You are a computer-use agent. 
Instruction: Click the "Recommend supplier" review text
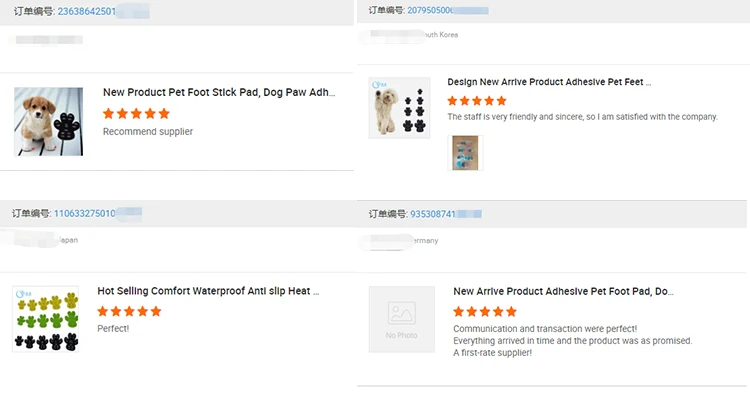pyautogui.click(x=148, y=132)
